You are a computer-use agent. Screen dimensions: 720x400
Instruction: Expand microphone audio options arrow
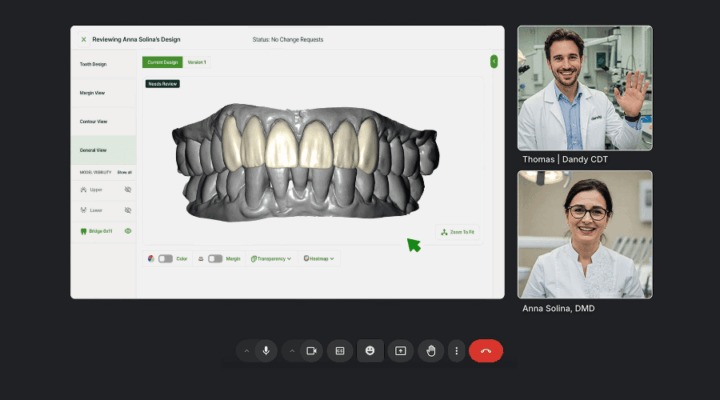pyautogui.click(x=246, y=351)
